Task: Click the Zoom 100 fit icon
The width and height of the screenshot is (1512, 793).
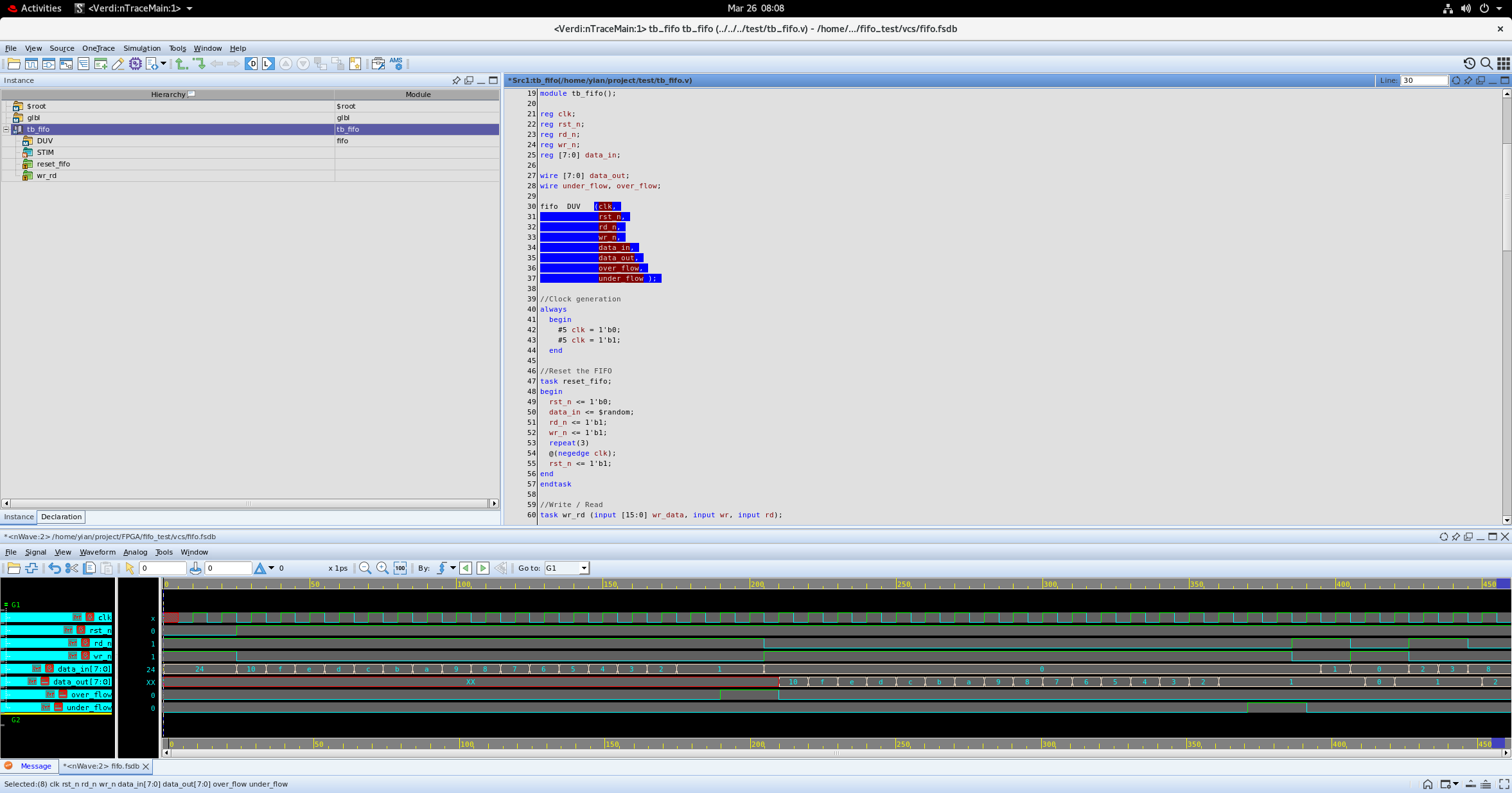Action: [x=400, y=568]
